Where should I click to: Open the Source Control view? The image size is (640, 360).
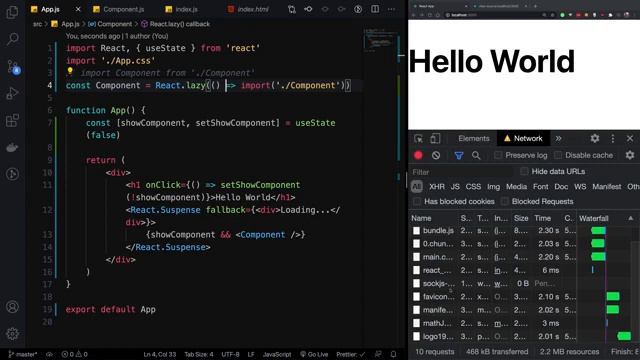[x=13, y=67]
